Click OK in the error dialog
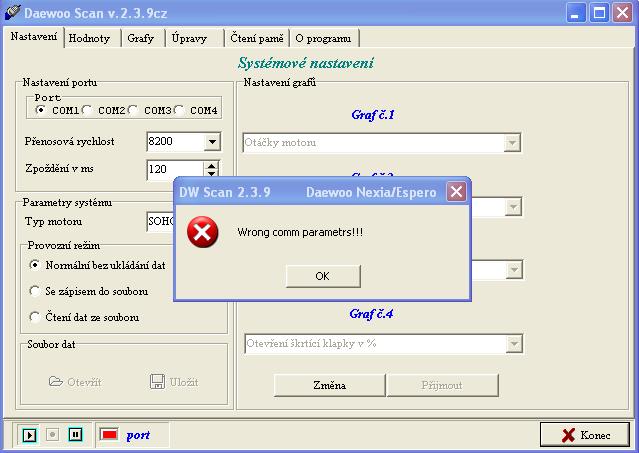This screenshot has height=453, width=639. (323, 276)
